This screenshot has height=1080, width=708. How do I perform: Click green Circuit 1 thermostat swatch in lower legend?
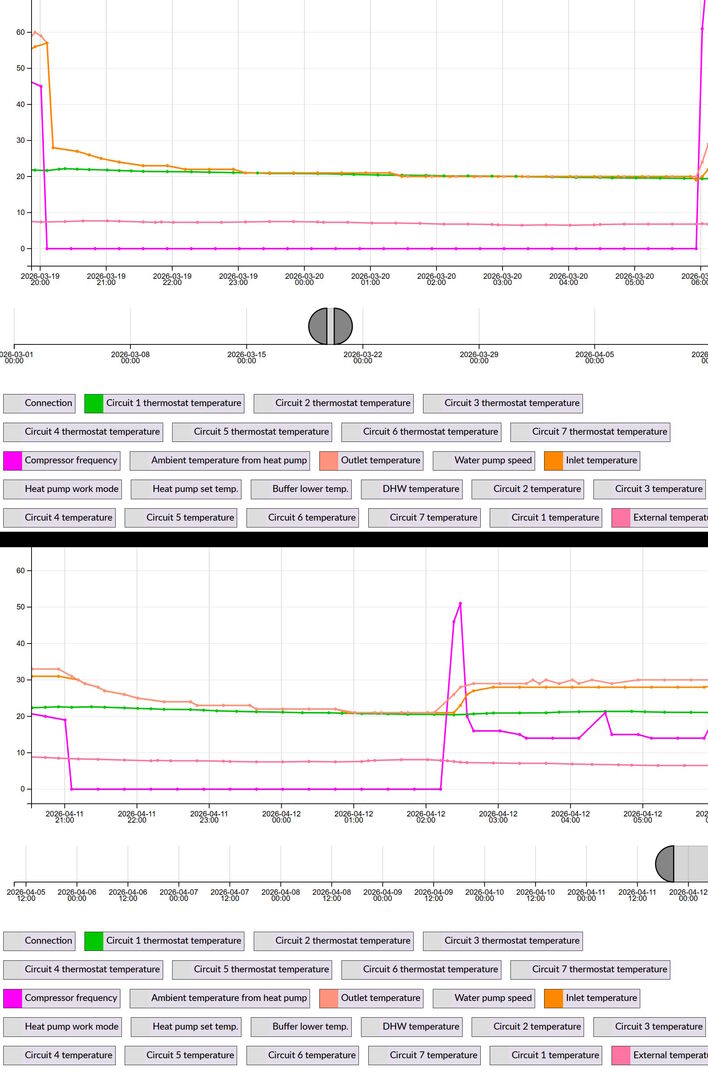(x=94, y=940)
